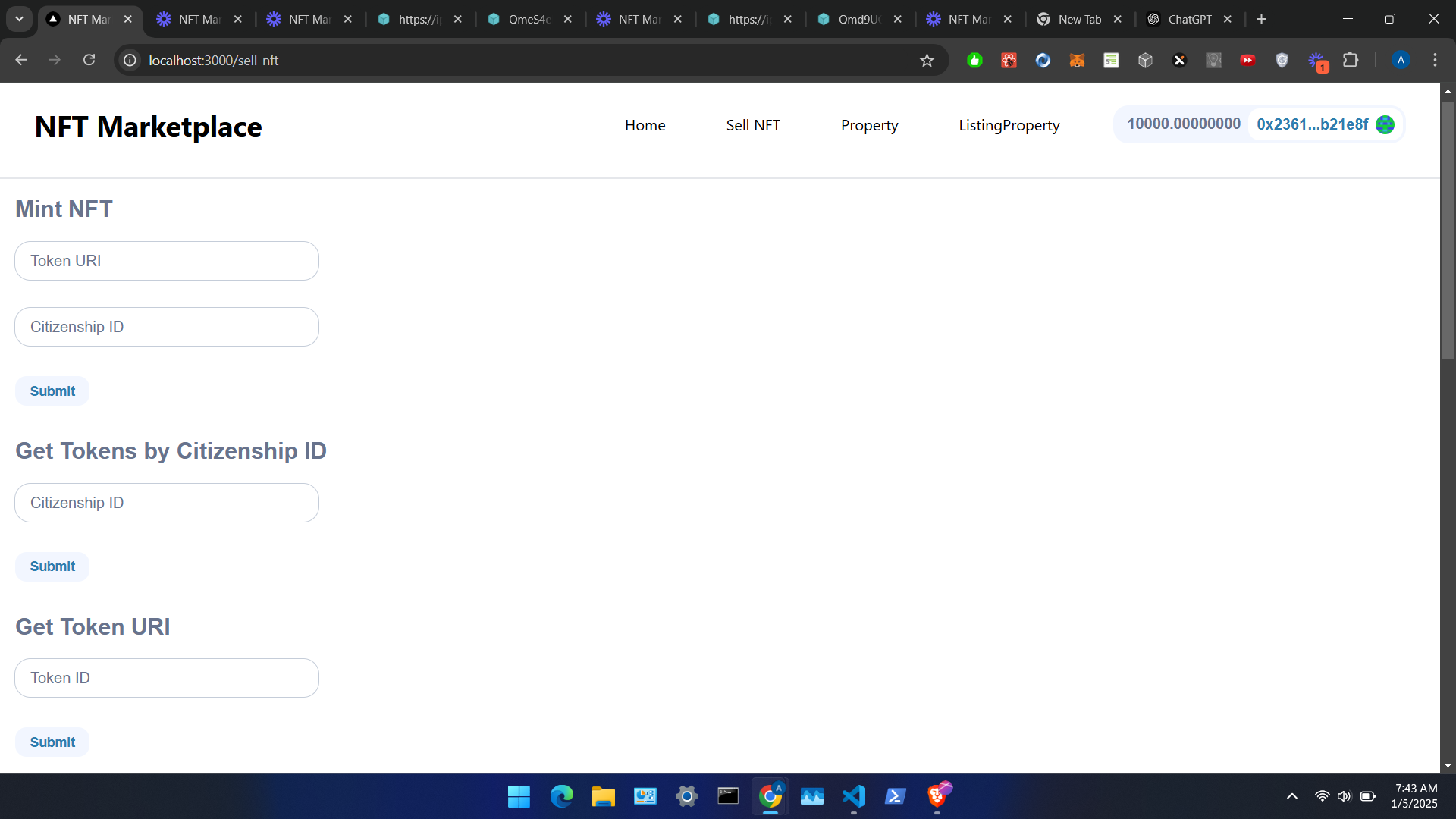Click Submit under Get Token URI

(52, 742)
